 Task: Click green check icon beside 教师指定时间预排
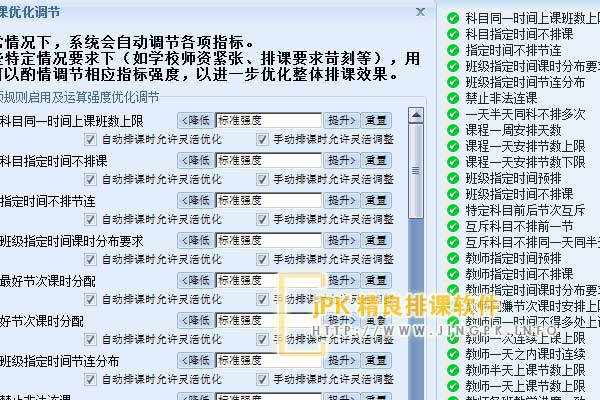coord(453,258)
